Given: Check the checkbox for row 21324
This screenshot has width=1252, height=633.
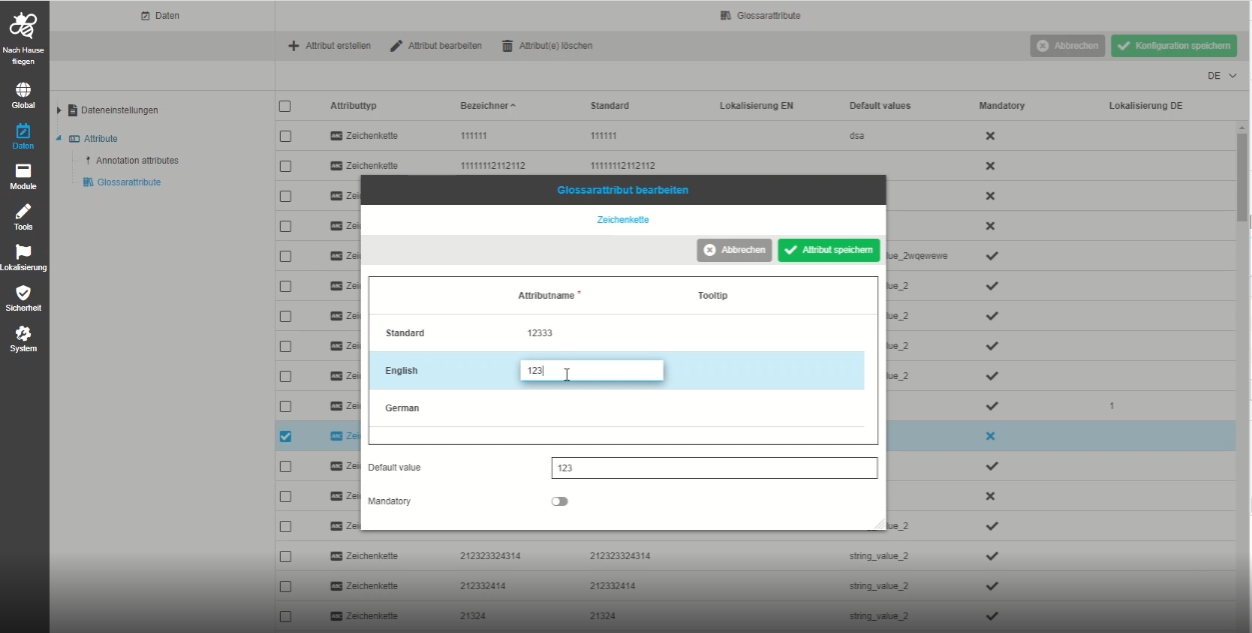Looking at the screenshot, I should (285, 616).
